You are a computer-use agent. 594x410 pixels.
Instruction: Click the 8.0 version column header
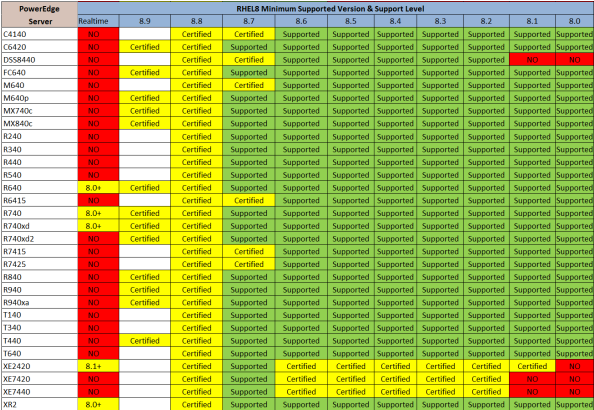click(x=575, y=21)
